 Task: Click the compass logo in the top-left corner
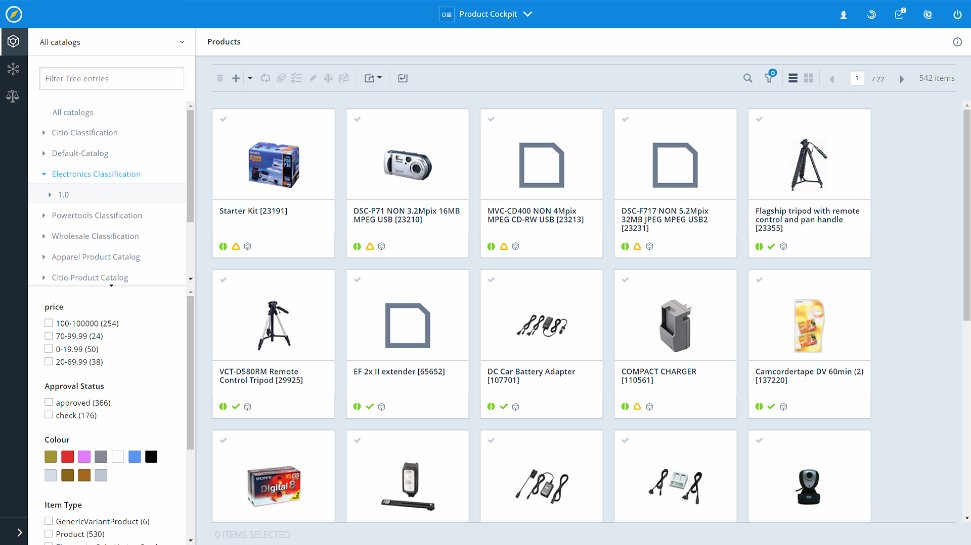click(x=14, y=14)
